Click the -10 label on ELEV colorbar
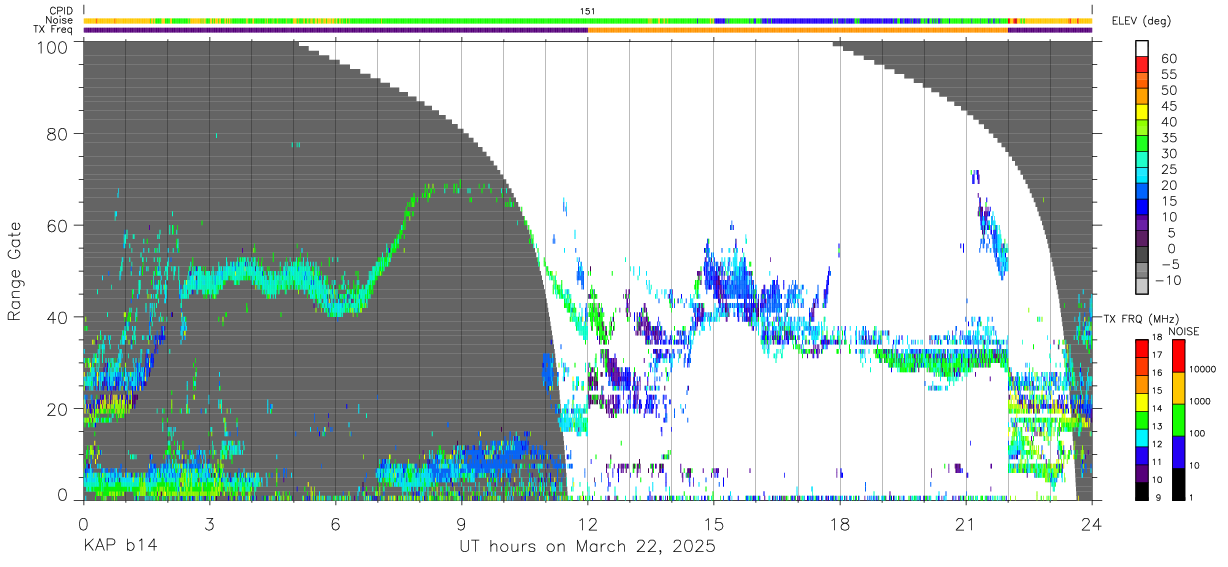1228x567 pixels. click(1171, 281)
